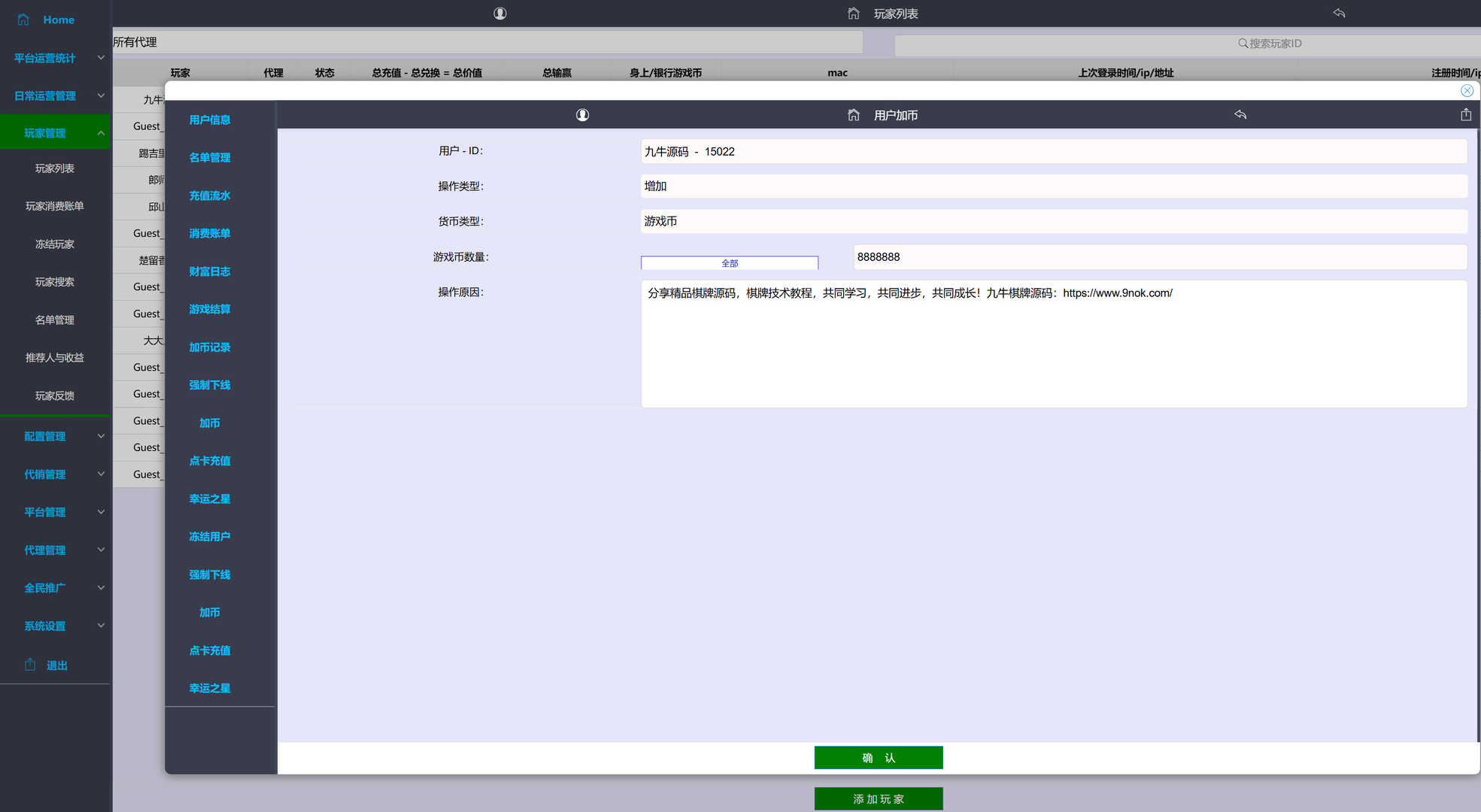Open 充值流水 tab in dialog sidebar
The width and height of the screenshot is (1481, 812).
click(210, 195)
